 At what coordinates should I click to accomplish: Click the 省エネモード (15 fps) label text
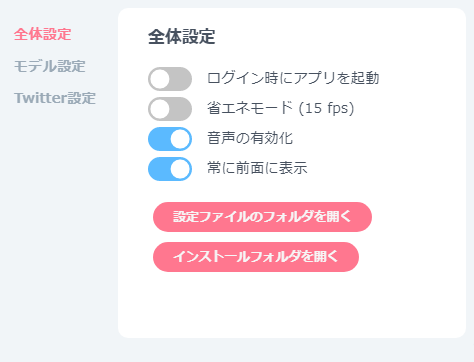[x=280, y=108]
